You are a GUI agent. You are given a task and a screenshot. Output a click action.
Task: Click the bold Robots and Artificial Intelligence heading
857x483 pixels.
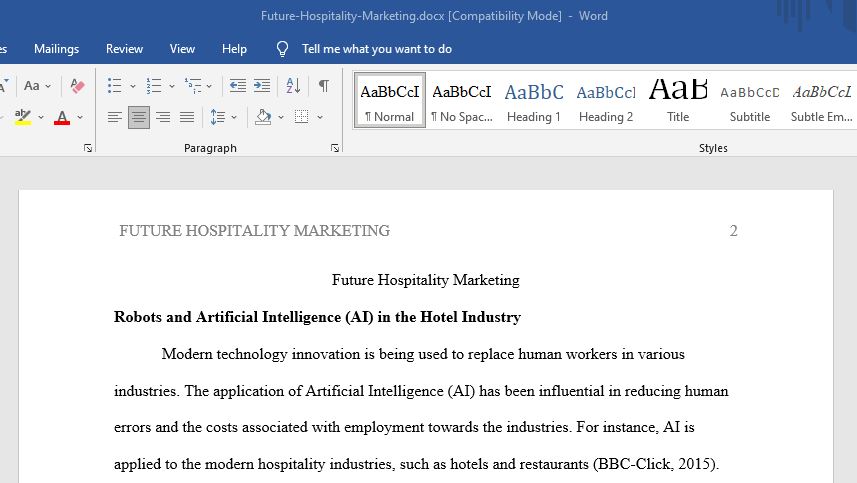click(x=318, y=317)
